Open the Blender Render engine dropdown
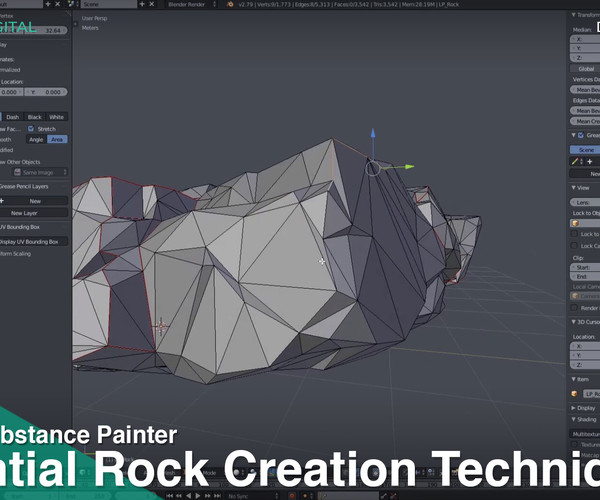Screen dimensions: 600x500 [x=191, y=4]
